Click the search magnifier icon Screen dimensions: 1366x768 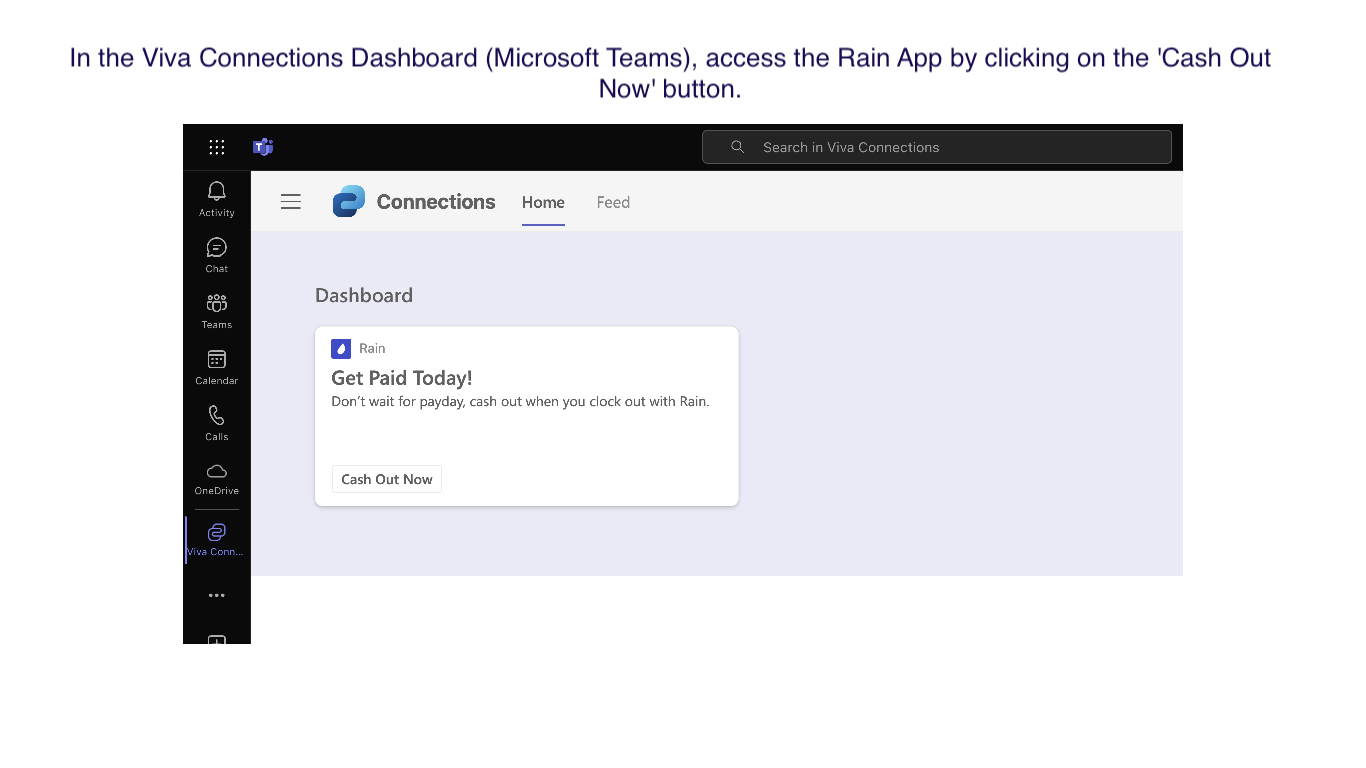pos(738,147)
